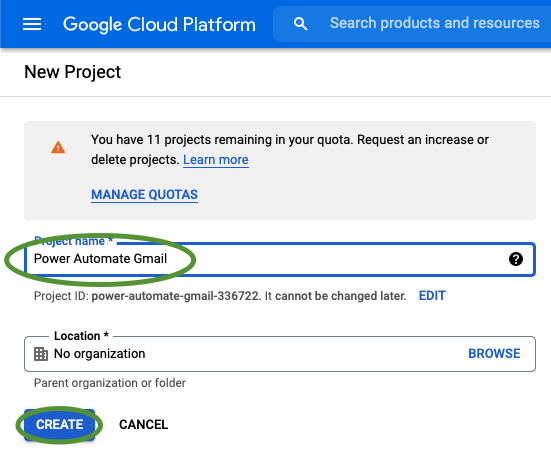Click the organization building icon
Screen dimensions: 551x462
(41, 354)
